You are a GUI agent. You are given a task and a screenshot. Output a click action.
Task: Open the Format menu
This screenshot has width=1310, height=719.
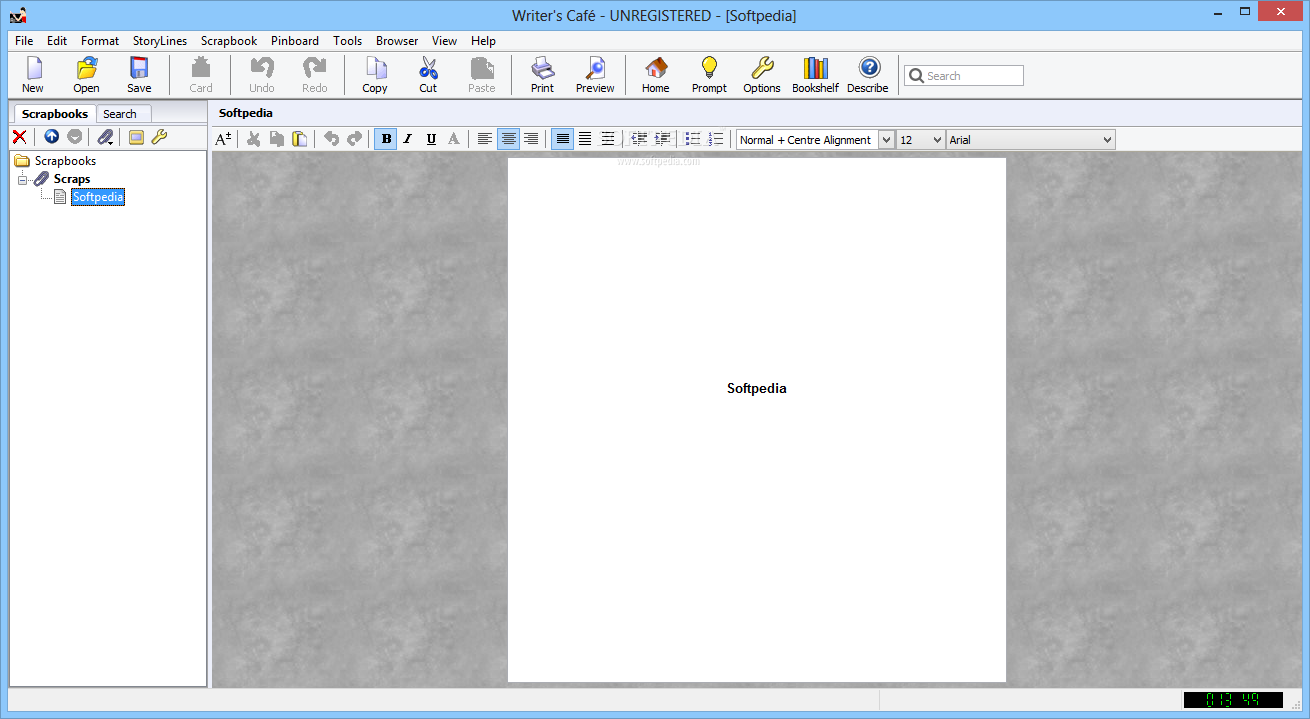pyautogui.click(x=100, y=41)
